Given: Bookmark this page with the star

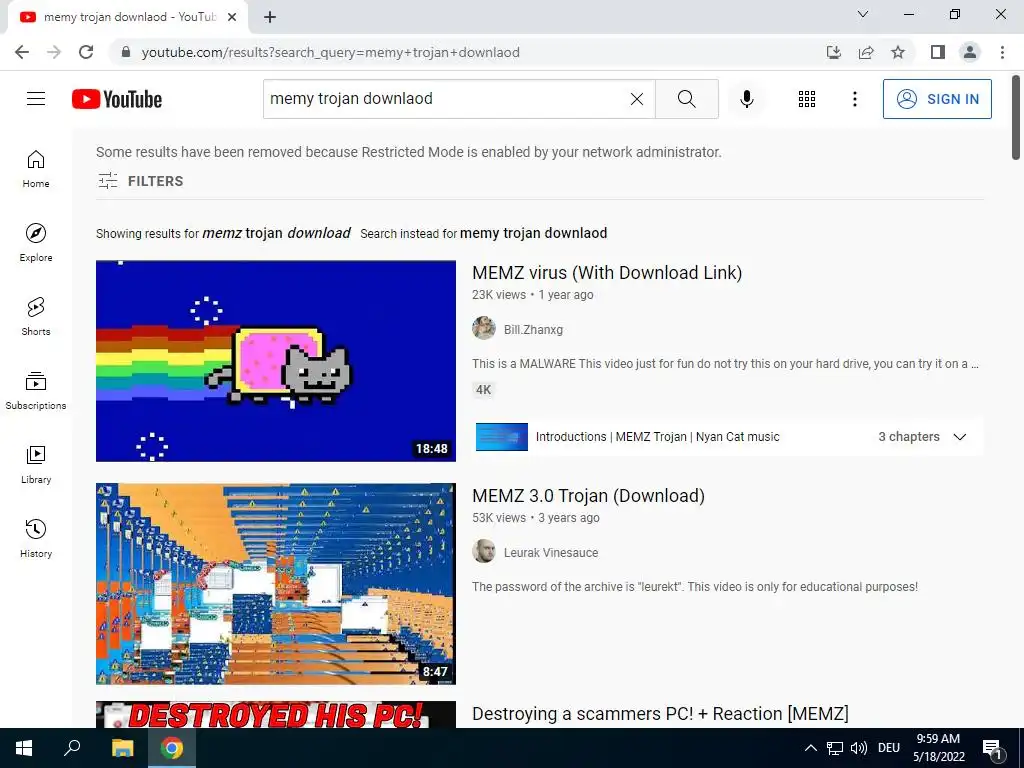Looking at the screenshot, I should point(898,52).
